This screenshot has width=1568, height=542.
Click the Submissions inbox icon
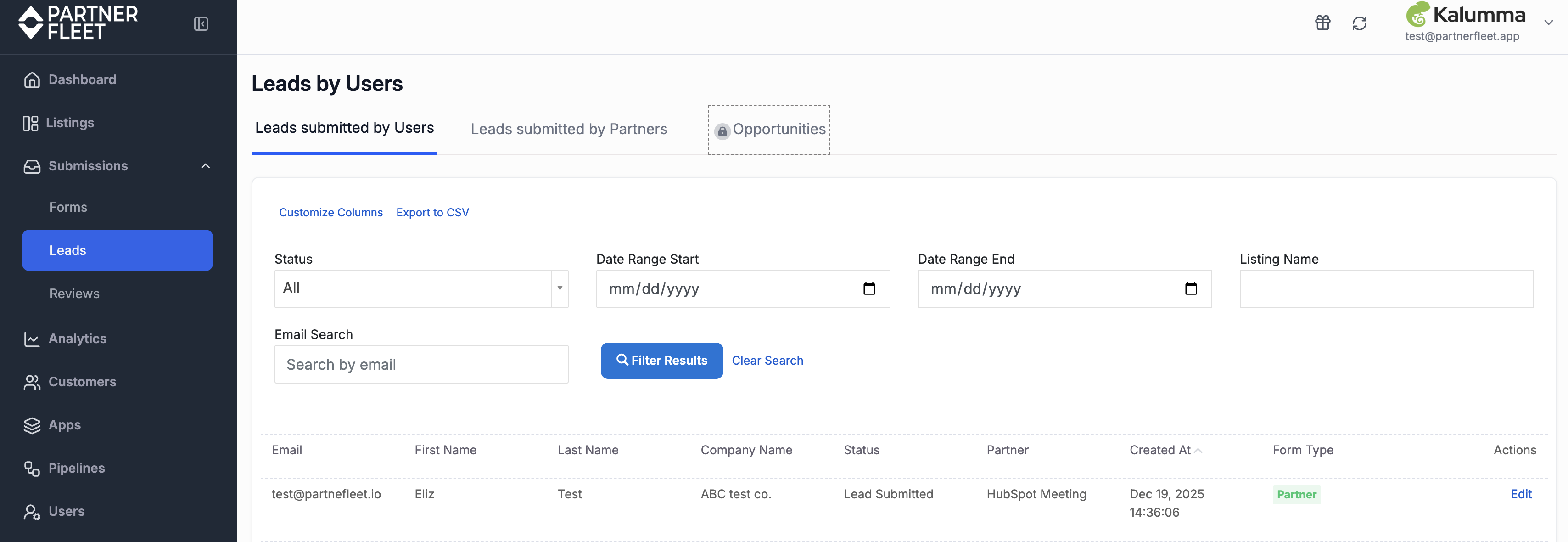click(32, 166)
